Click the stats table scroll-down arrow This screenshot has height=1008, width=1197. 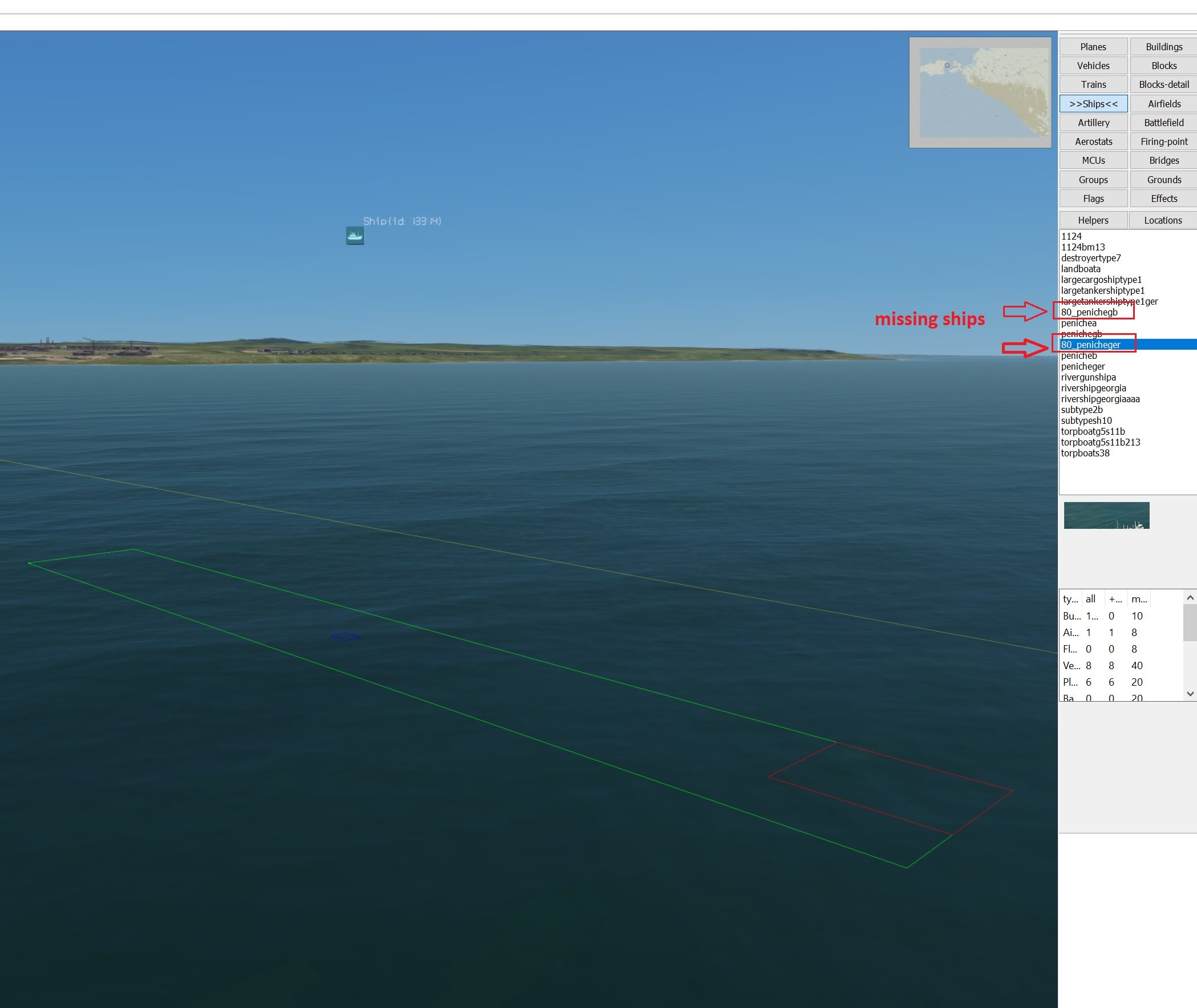pyautogui.click(x=1190, y=694)
